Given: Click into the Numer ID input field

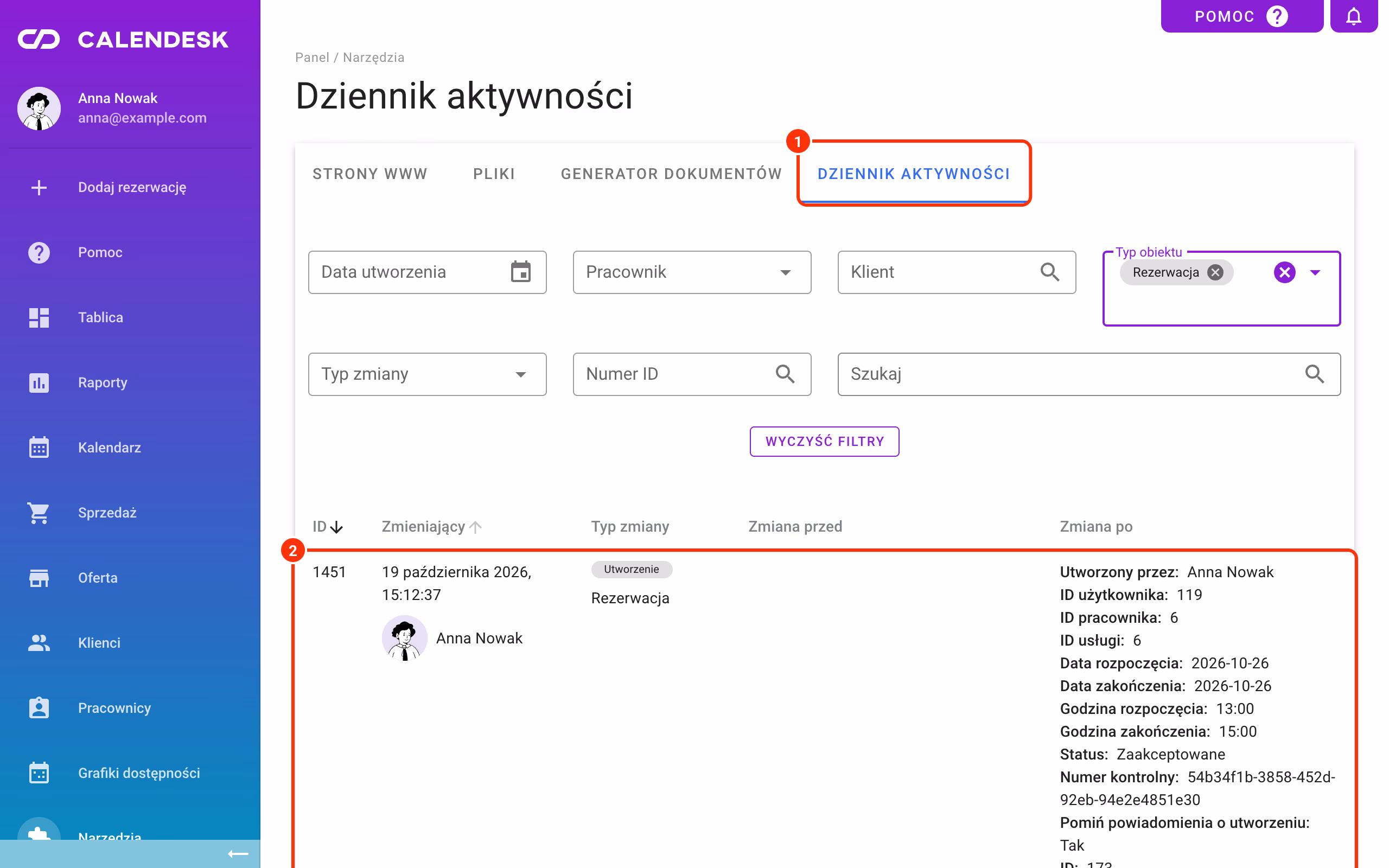Looking at the screenshot, I should click(x=692, y=374).
